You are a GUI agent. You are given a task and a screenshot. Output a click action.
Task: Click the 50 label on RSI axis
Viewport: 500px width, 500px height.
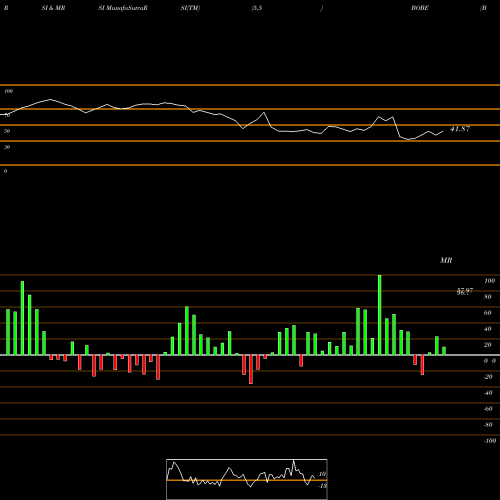[x=7, y=131]
